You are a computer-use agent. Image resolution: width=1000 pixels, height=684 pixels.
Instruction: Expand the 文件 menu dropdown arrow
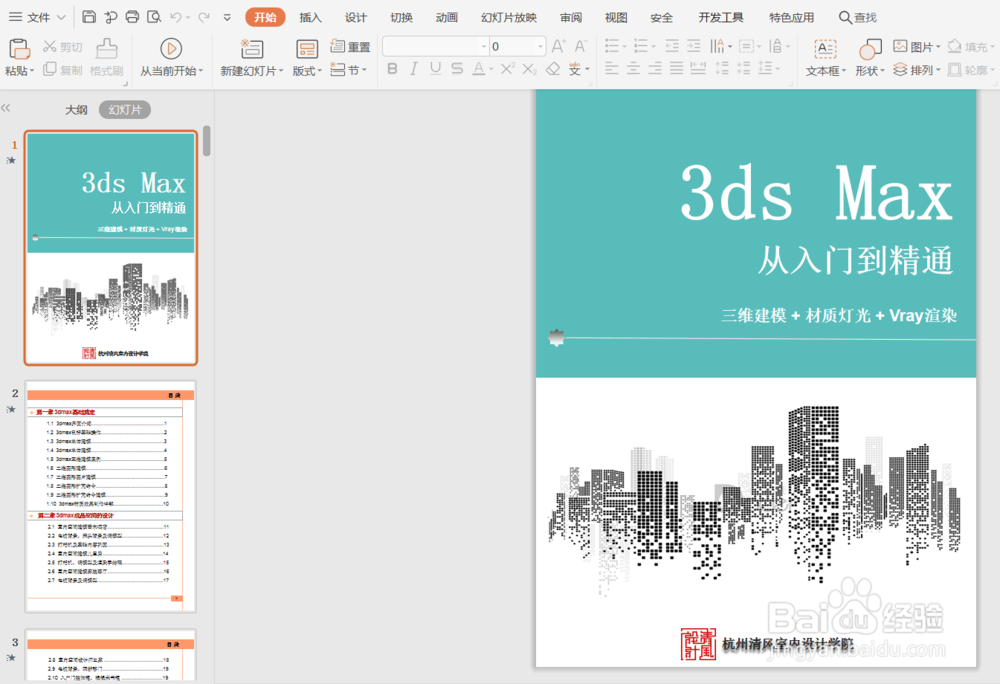point(61,17)
